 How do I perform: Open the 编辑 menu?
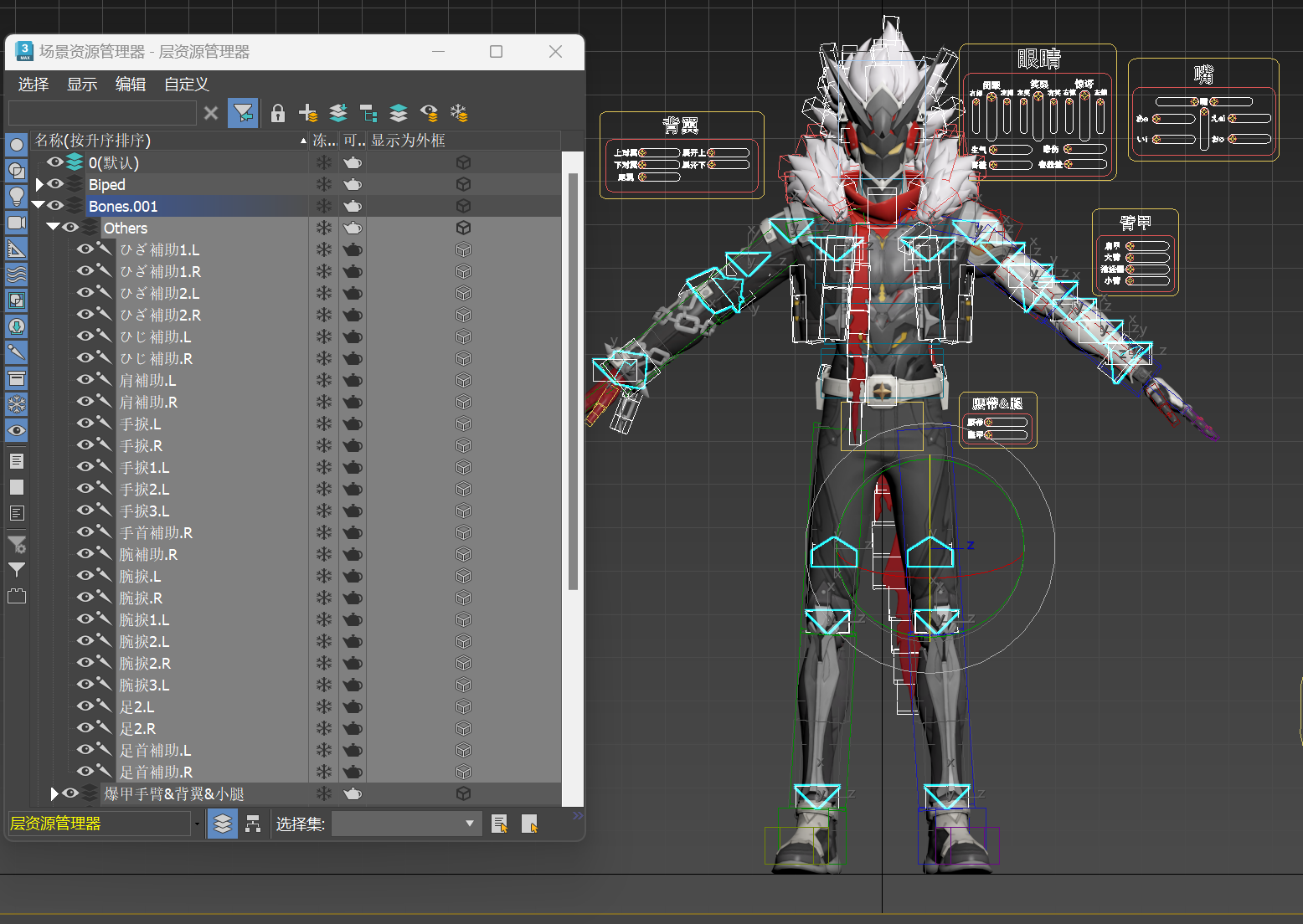click(131, 84)
